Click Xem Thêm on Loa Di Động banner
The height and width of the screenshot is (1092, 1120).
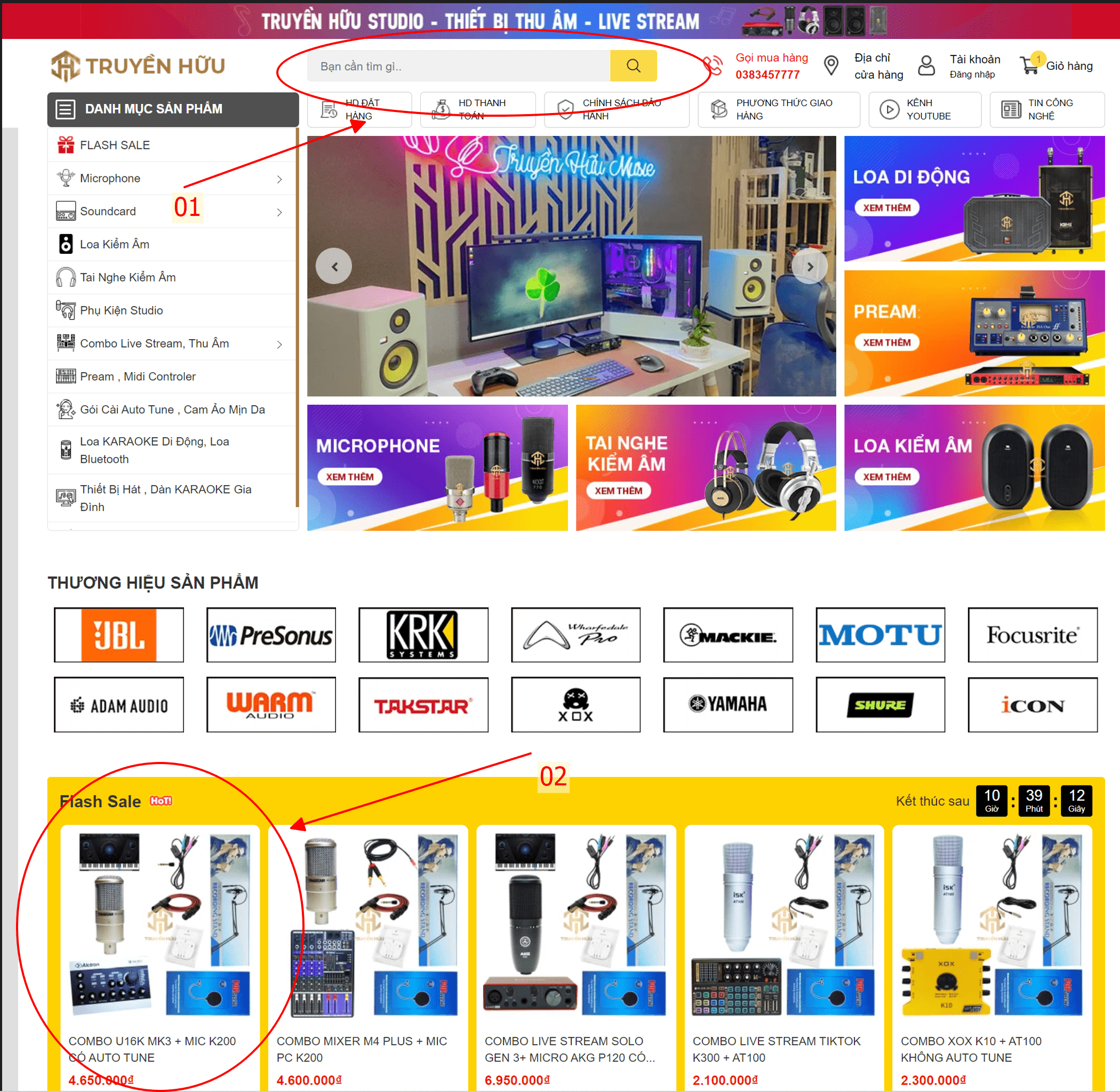point(886,207)
